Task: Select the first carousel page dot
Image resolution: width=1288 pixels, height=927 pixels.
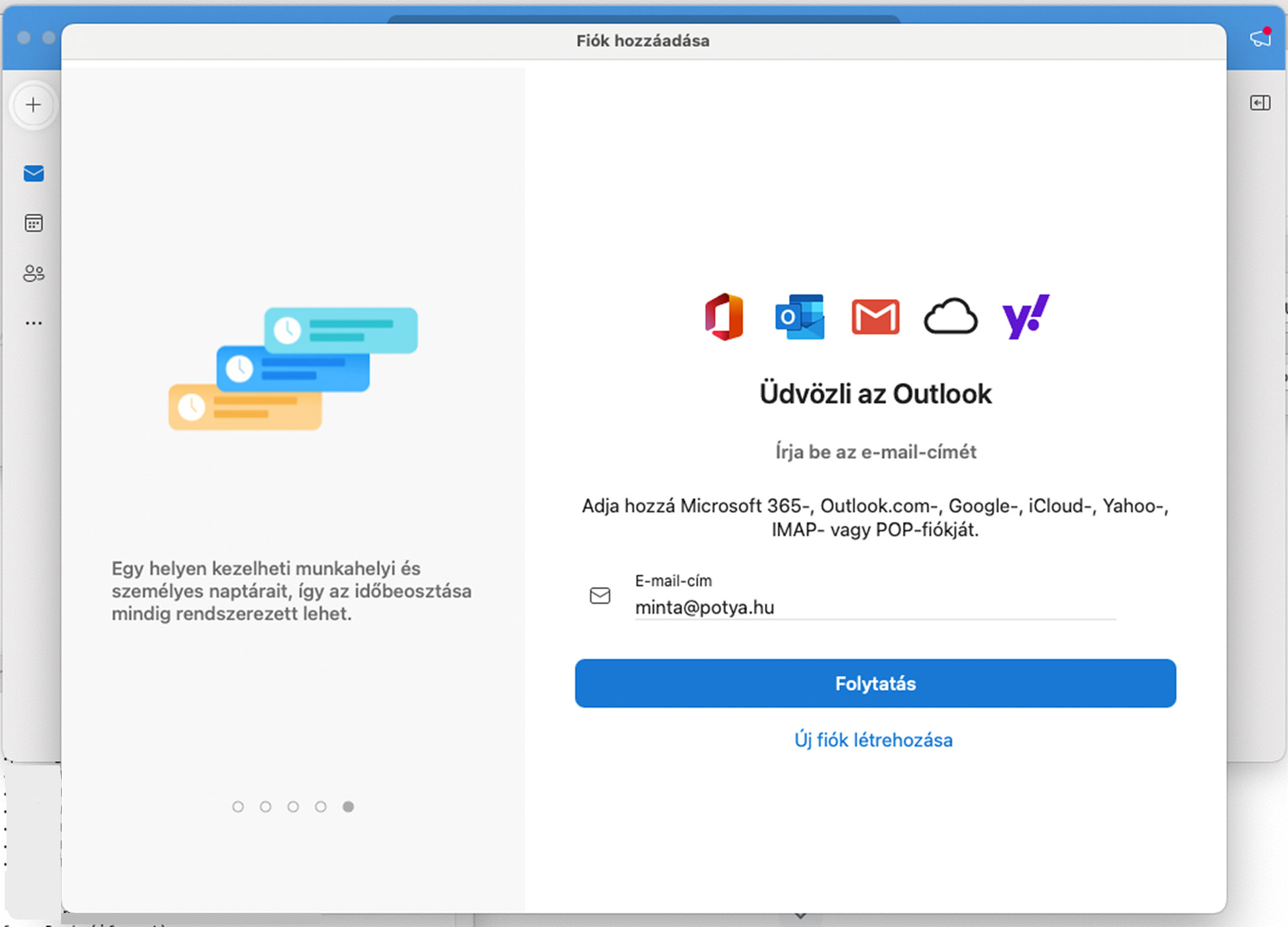Action: [x=238, y=807]
